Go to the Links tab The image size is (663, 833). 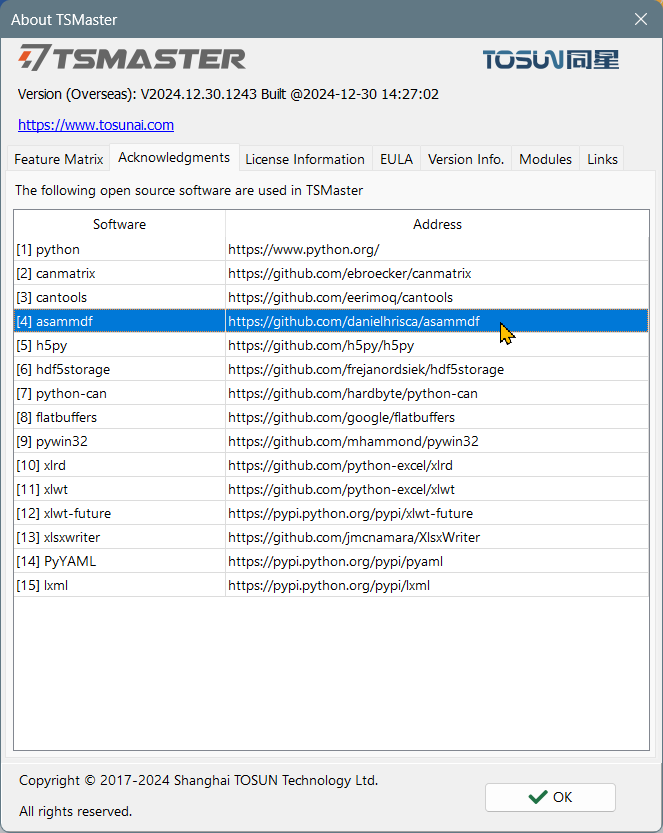click(x=602, y=159)
